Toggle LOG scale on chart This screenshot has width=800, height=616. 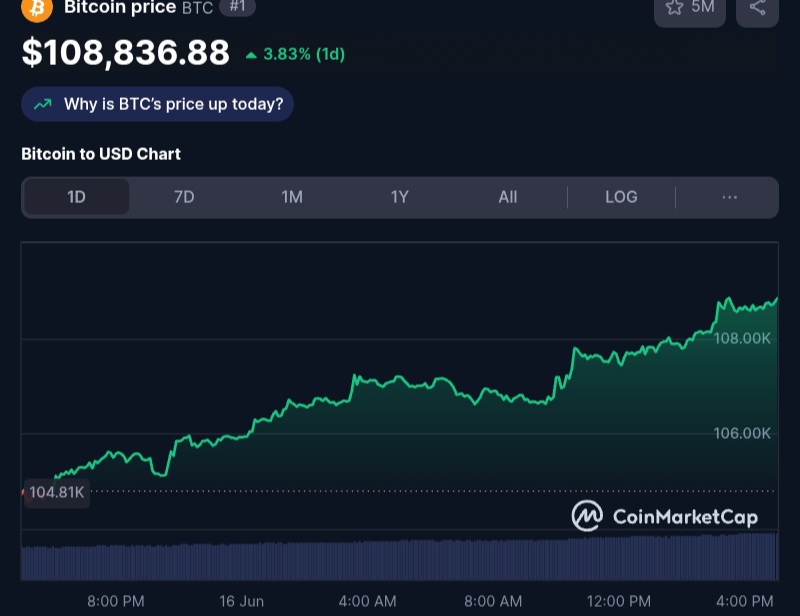pos(621,197)
